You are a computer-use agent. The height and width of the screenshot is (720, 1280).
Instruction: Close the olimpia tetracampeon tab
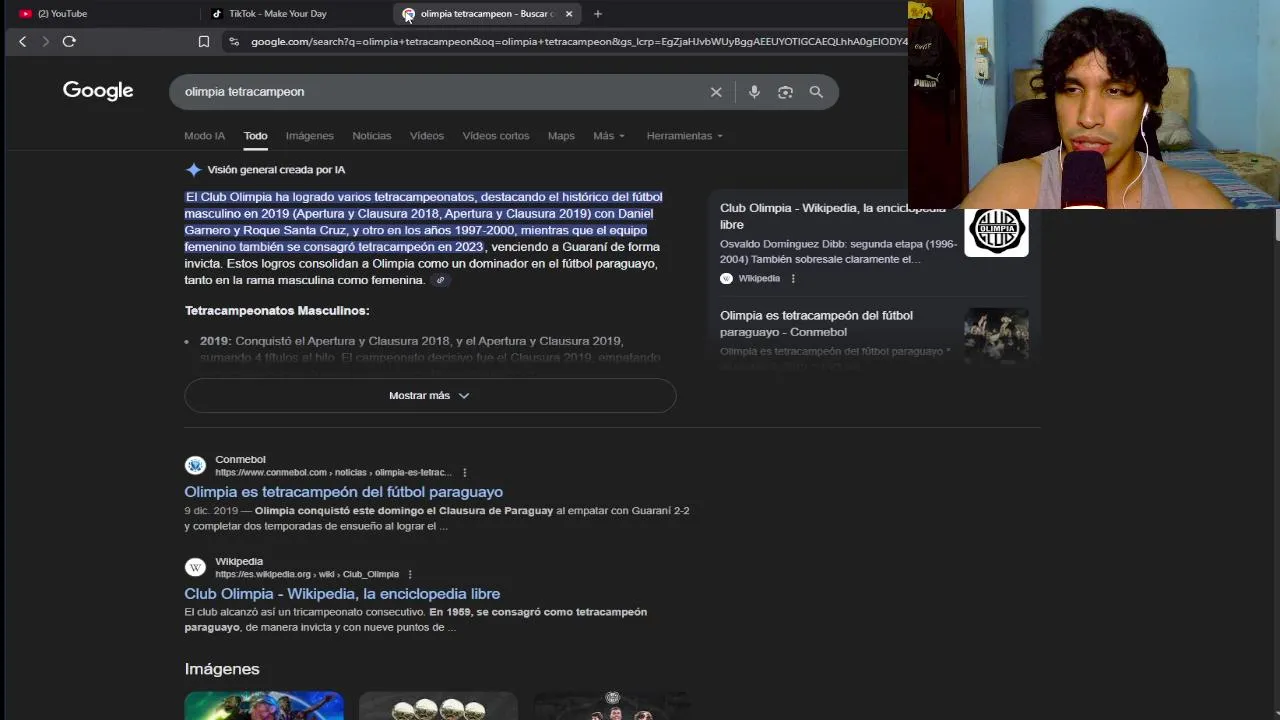569,14
